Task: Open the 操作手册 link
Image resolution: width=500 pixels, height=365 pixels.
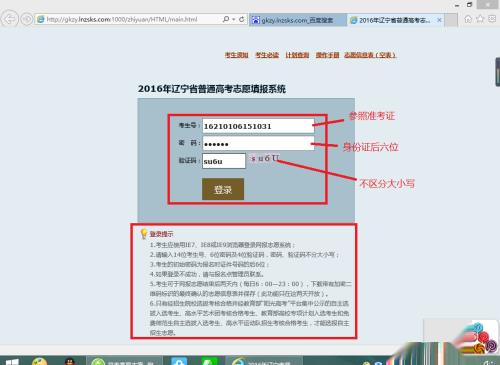Action: coord(327,55)
